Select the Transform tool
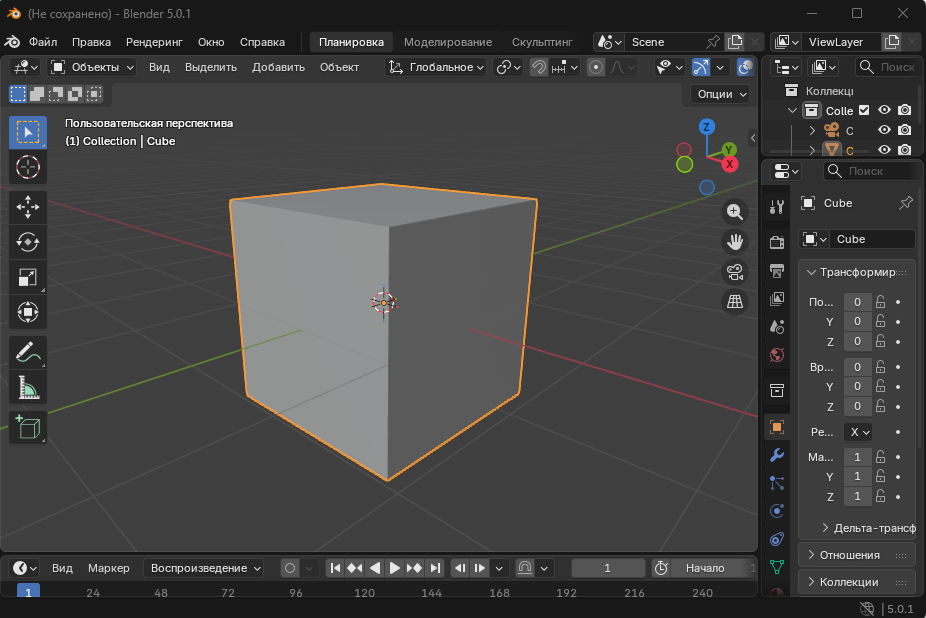 [28, 312]
